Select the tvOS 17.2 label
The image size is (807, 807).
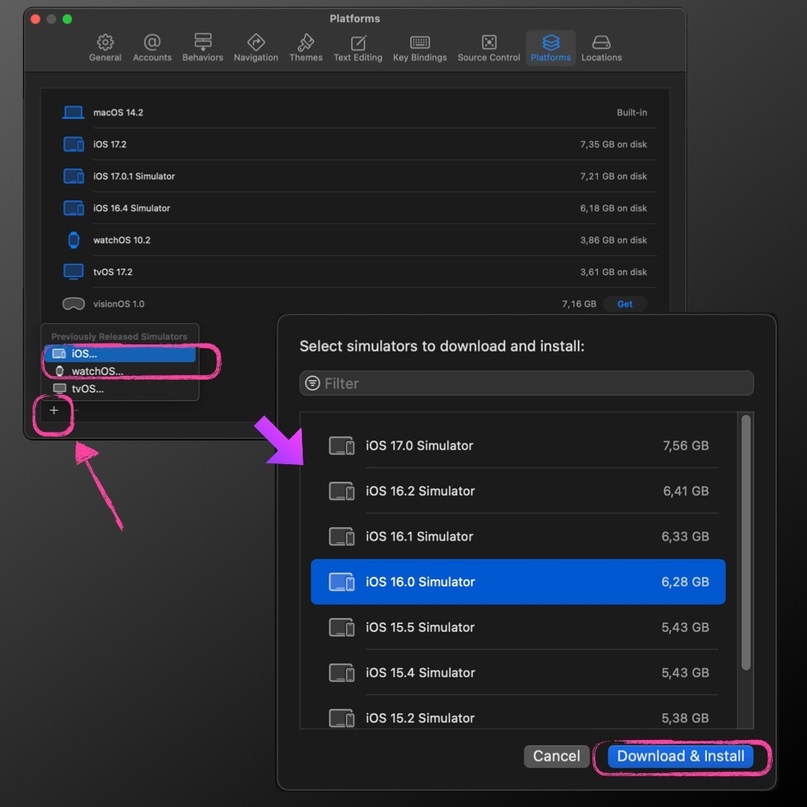click(112, 272)
